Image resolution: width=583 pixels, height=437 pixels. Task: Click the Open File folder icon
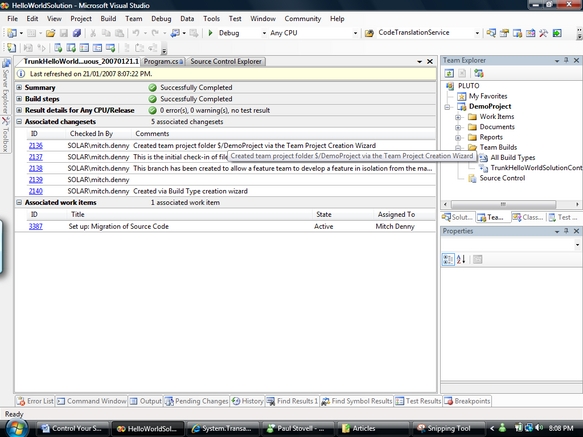click(x=51, y=33)
